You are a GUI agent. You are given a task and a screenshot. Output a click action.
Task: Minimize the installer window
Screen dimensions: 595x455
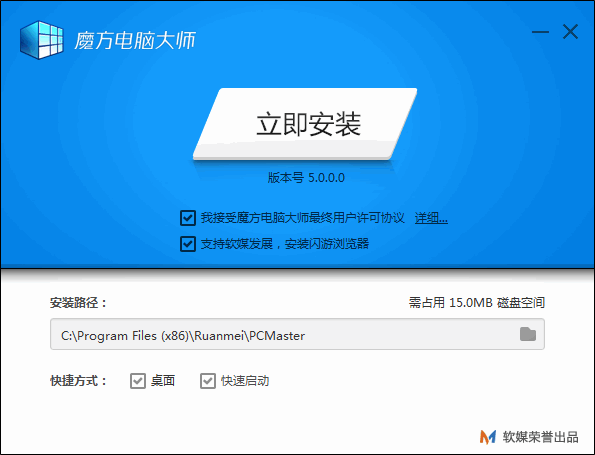point(540,32)
